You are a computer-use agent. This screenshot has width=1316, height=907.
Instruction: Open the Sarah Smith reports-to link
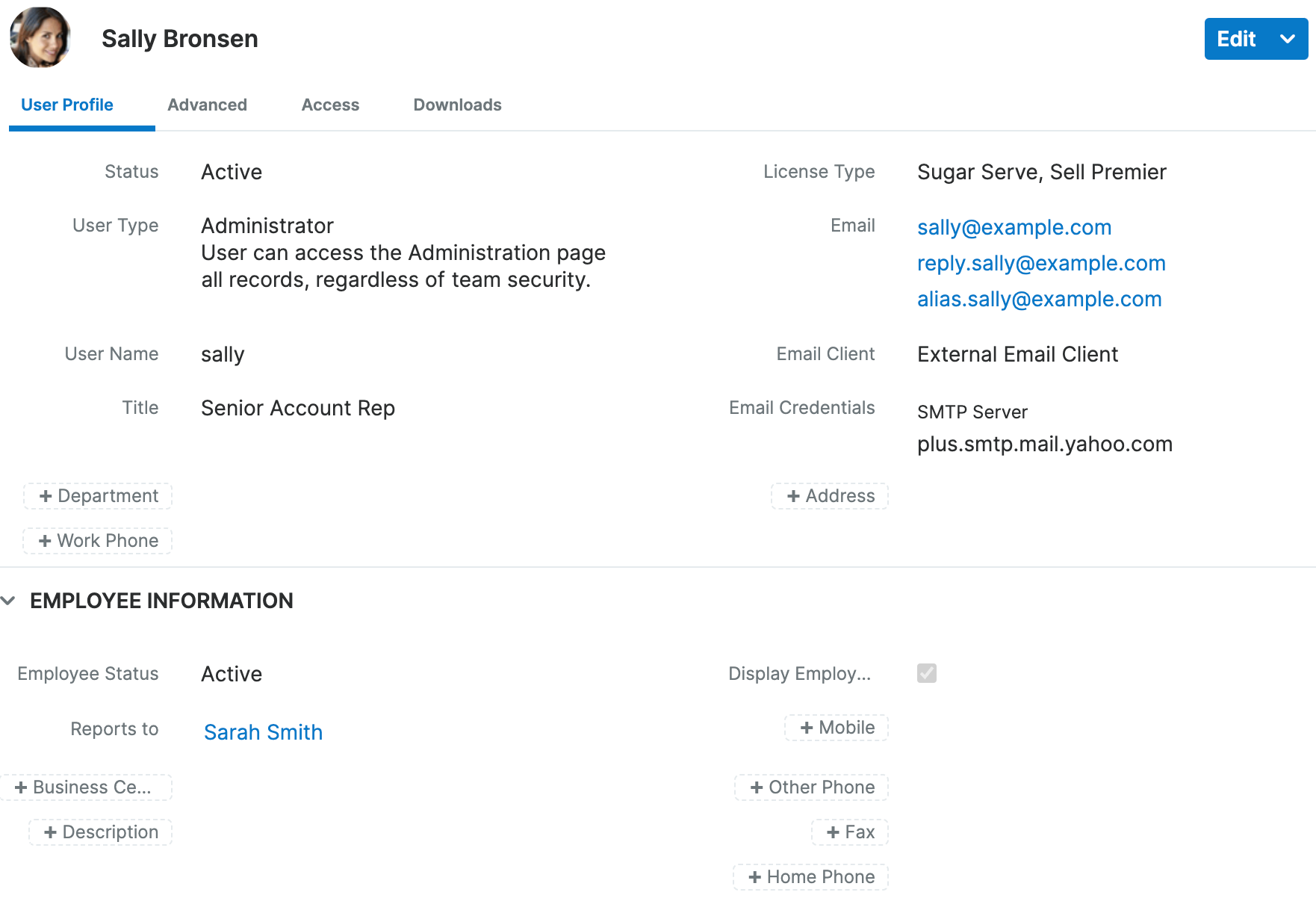(x=263, y=732)
